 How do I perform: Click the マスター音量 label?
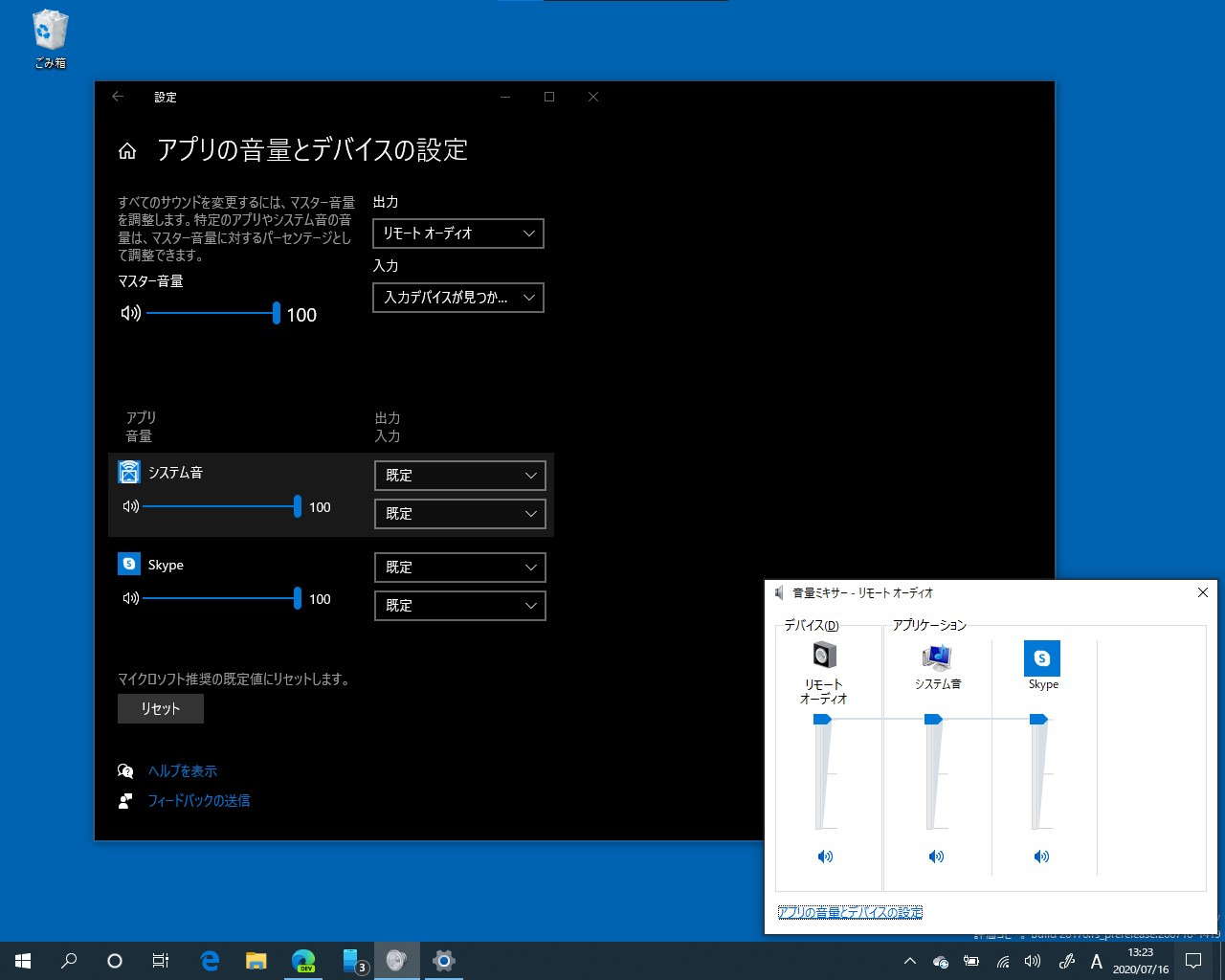pyautogui.click(x=150, y=281)
